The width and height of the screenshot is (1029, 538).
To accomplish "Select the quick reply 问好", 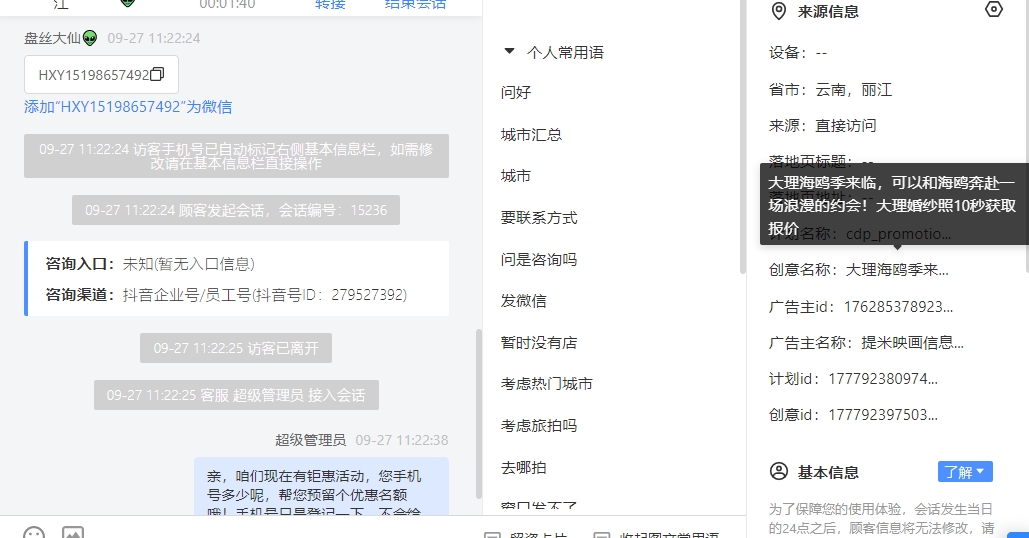I will [516, 93].
